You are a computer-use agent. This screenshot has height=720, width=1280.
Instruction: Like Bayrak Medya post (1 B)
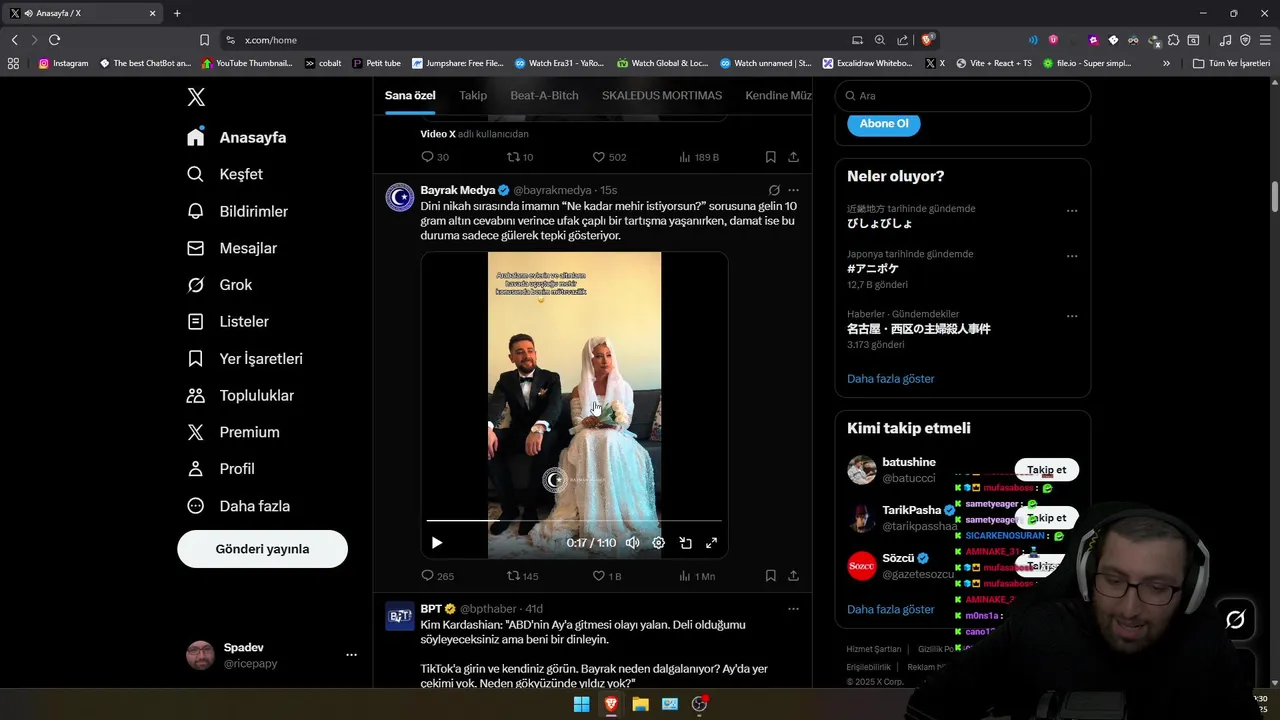[x=607, y=576]
